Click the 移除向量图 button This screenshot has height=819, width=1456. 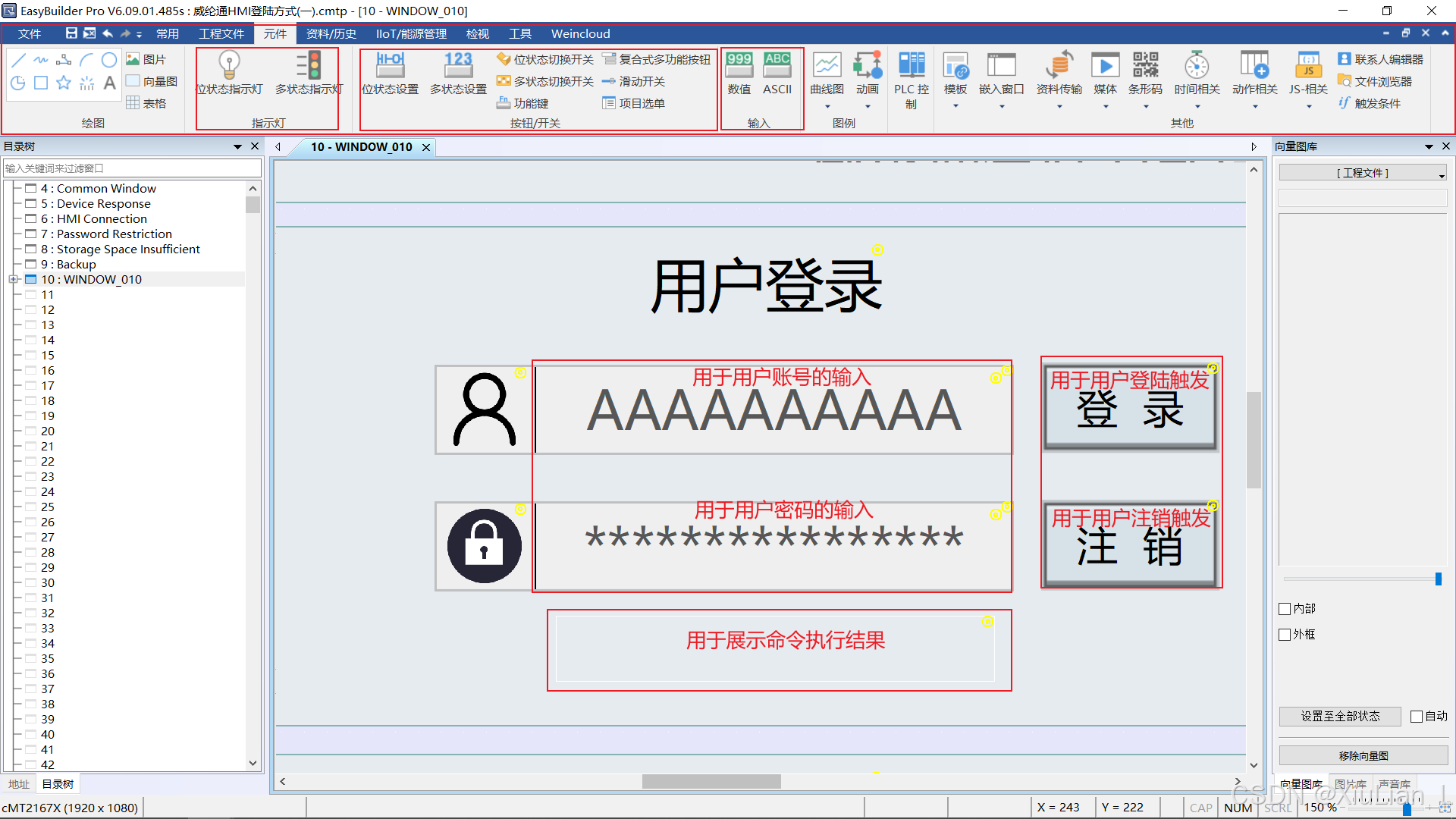(x=1363, y=756)
